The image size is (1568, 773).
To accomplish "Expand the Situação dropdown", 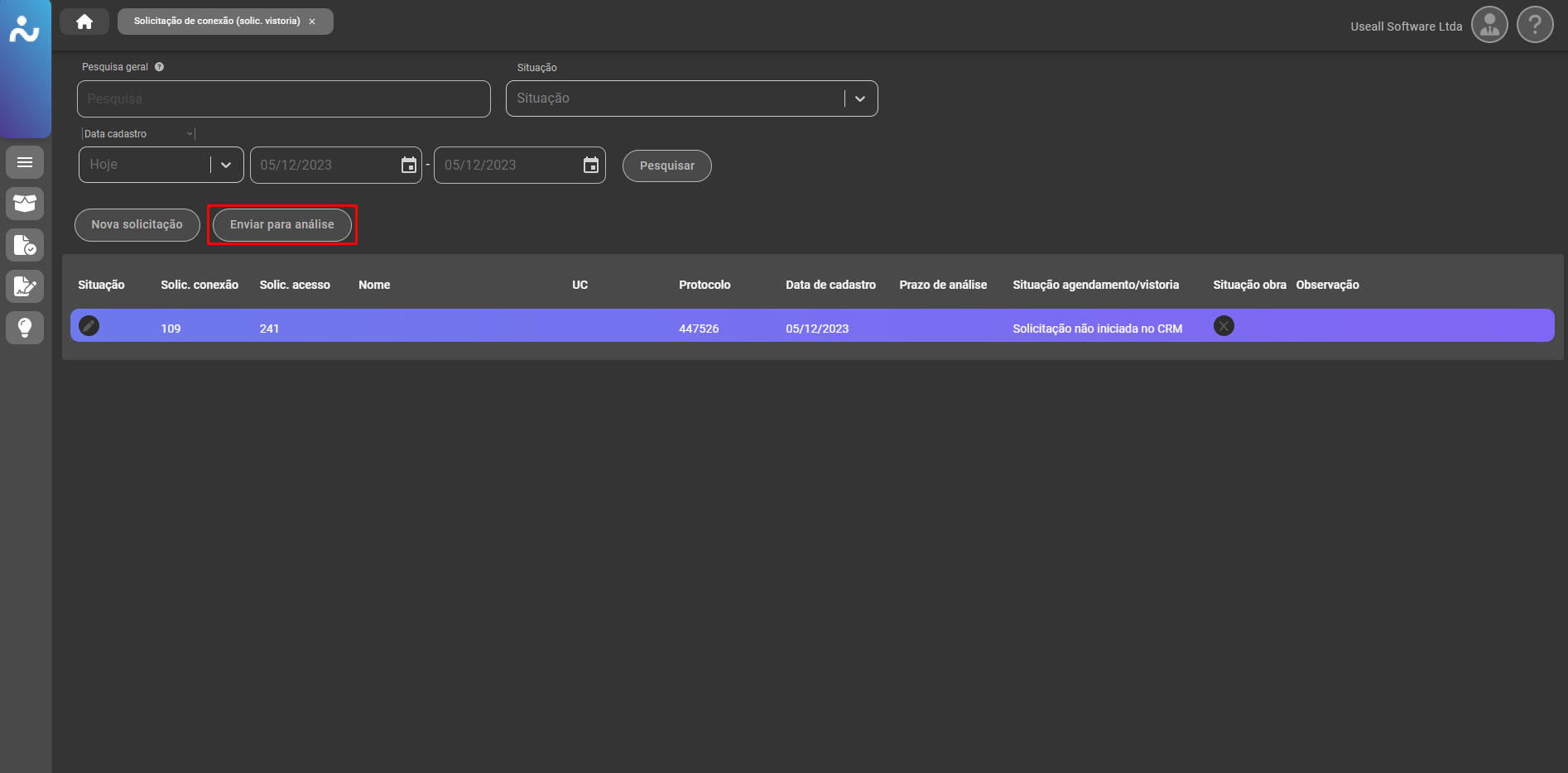I will coord(860,98).
